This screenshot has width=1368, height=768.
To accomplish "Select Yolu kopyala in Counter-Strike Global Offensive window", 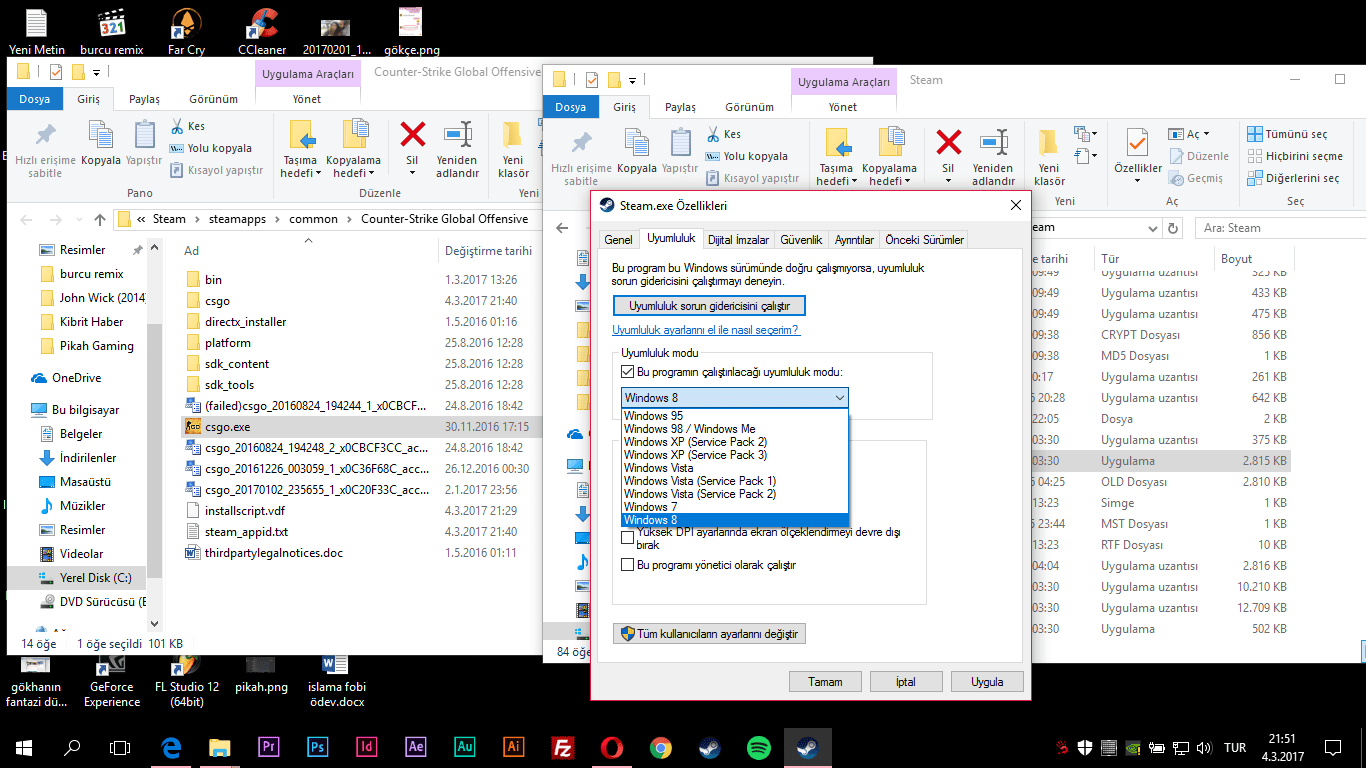I will point(210,148).
